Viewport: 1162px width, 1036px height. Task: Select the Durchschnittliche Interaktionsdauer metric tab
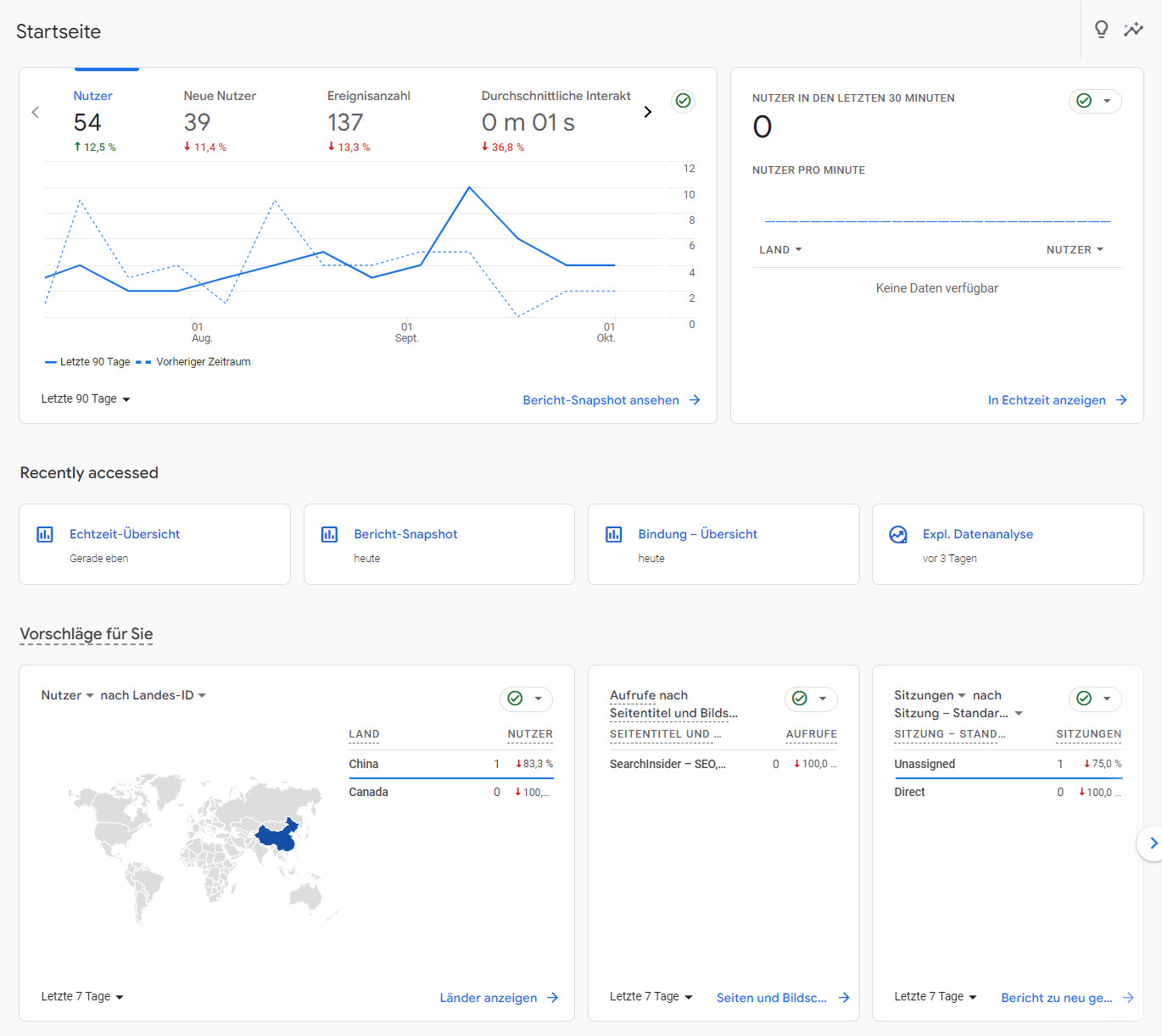(x=556, y=120)
